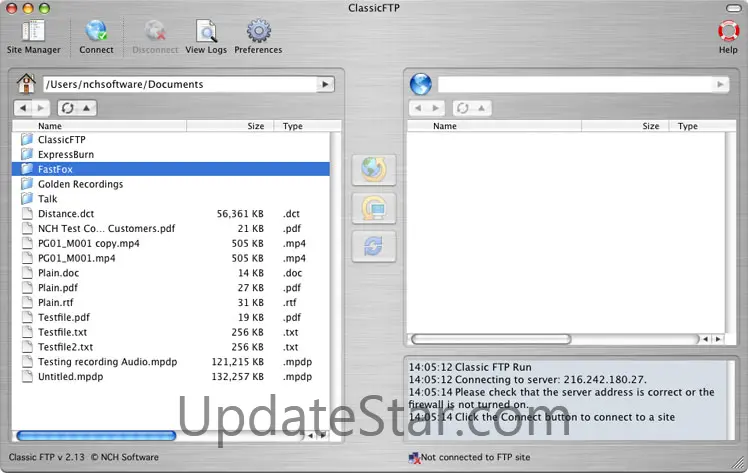
Task: Select the FastFox folder
Action: (171, 169)
